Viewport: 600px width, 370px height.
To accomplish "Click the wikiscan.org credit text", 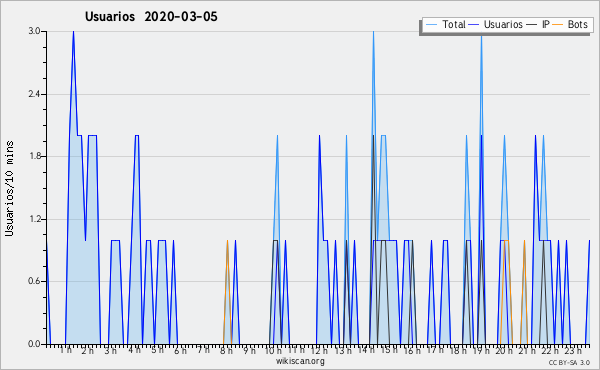I will 300,361.
